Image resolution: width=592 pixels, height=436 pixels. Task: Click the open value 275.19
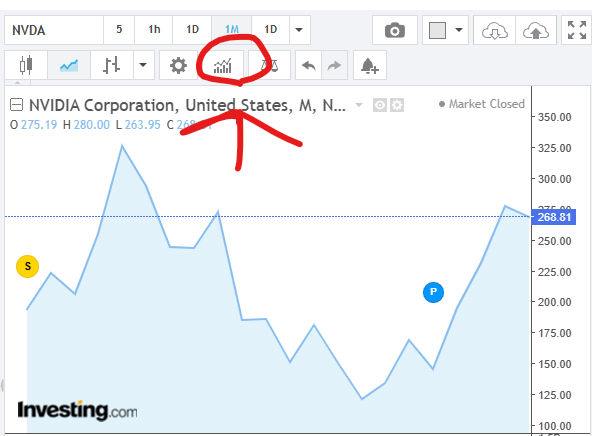39,125
